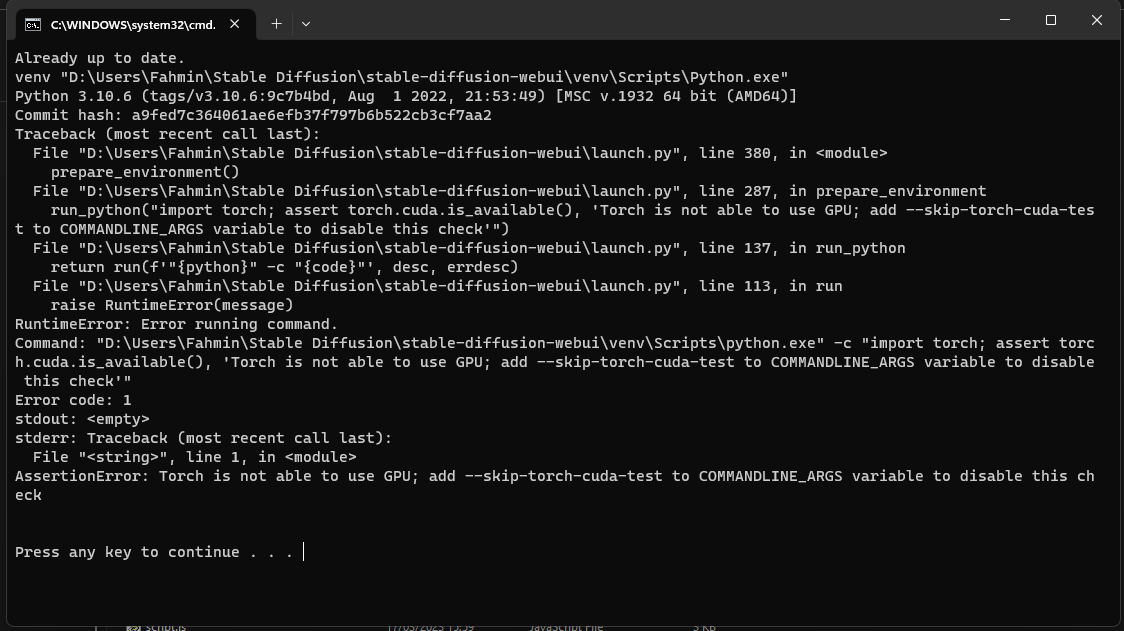Click the JavaScript File type cell
1124x631 pixels.
pyautogui.click(x=566, y=627)
